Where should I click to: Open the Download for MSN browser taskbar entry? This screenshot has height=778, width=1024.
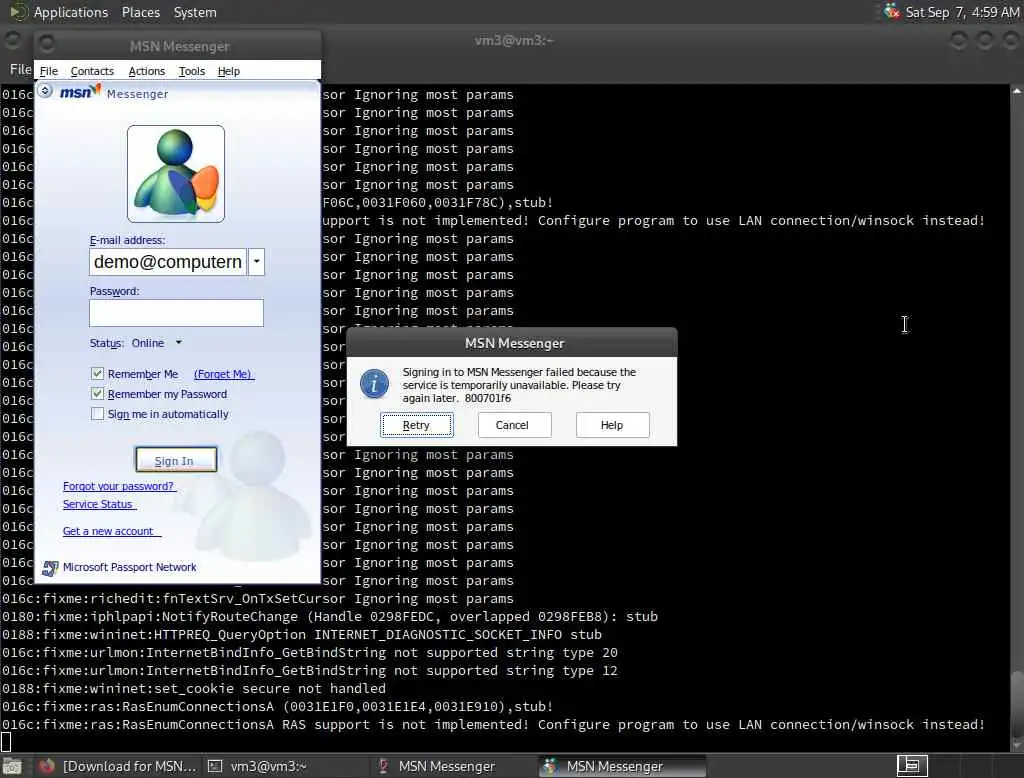(117, 766)
